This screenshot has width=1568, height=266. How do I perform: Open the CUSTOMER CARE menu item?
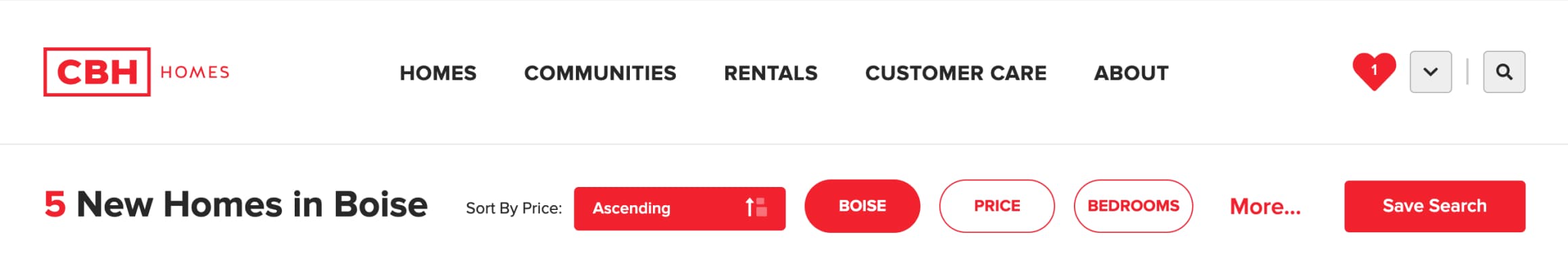pos(956,73)
